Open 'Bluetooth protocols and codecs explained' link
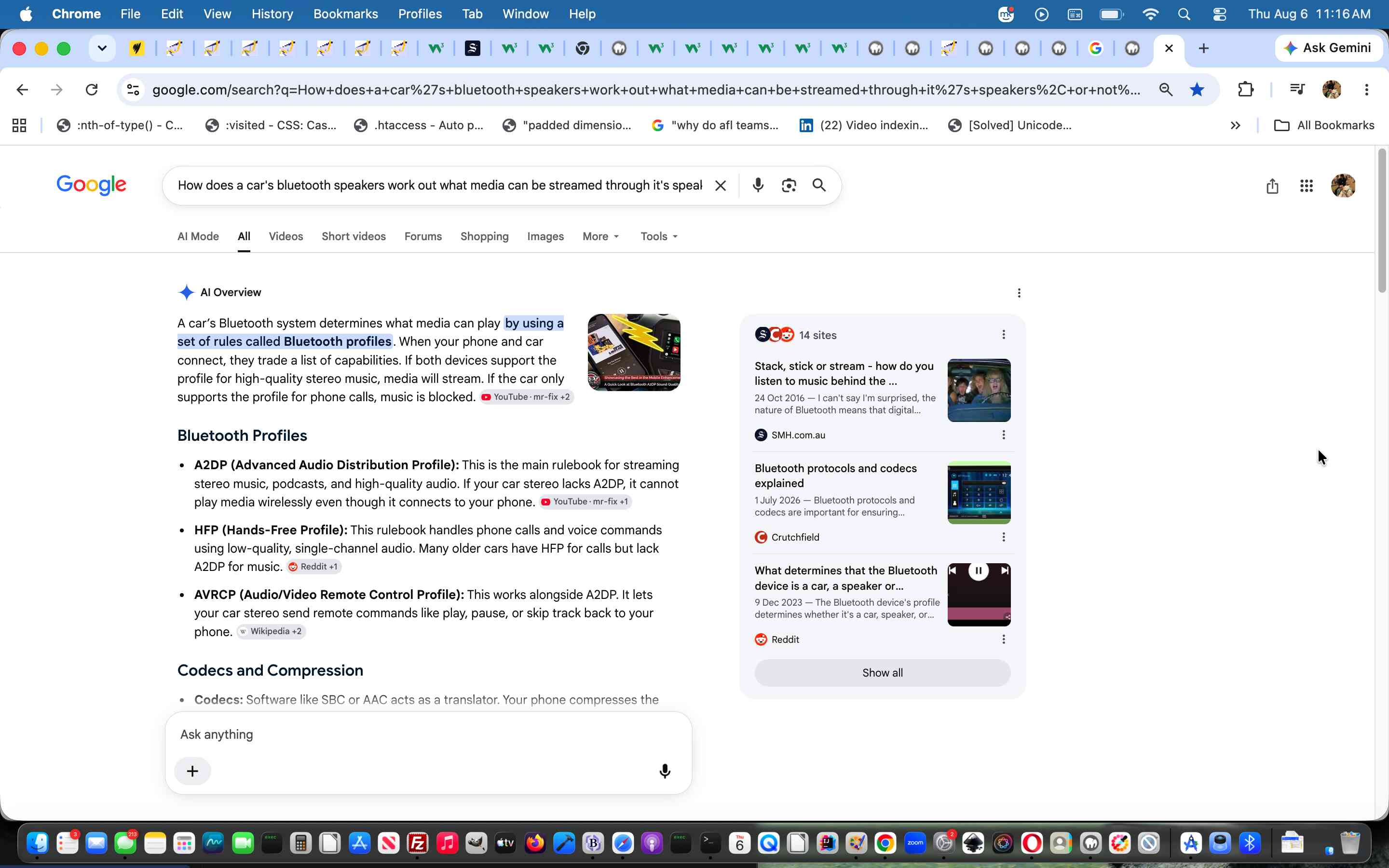The width and height of the screenshot is (1389, 868). pos(835,475)
